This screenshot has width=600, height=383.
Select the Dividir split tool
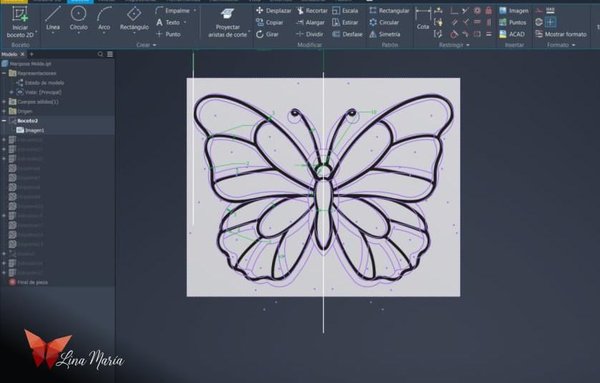pos(310,34)
